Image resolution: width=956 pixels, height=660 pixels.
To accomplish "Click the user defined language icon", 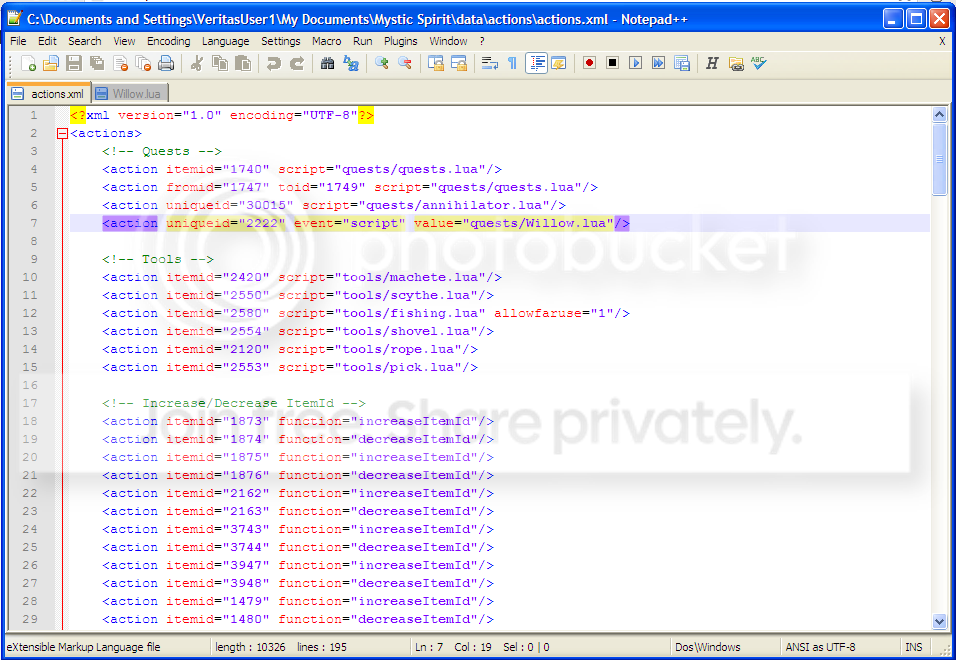I will (x=558, y=63).
